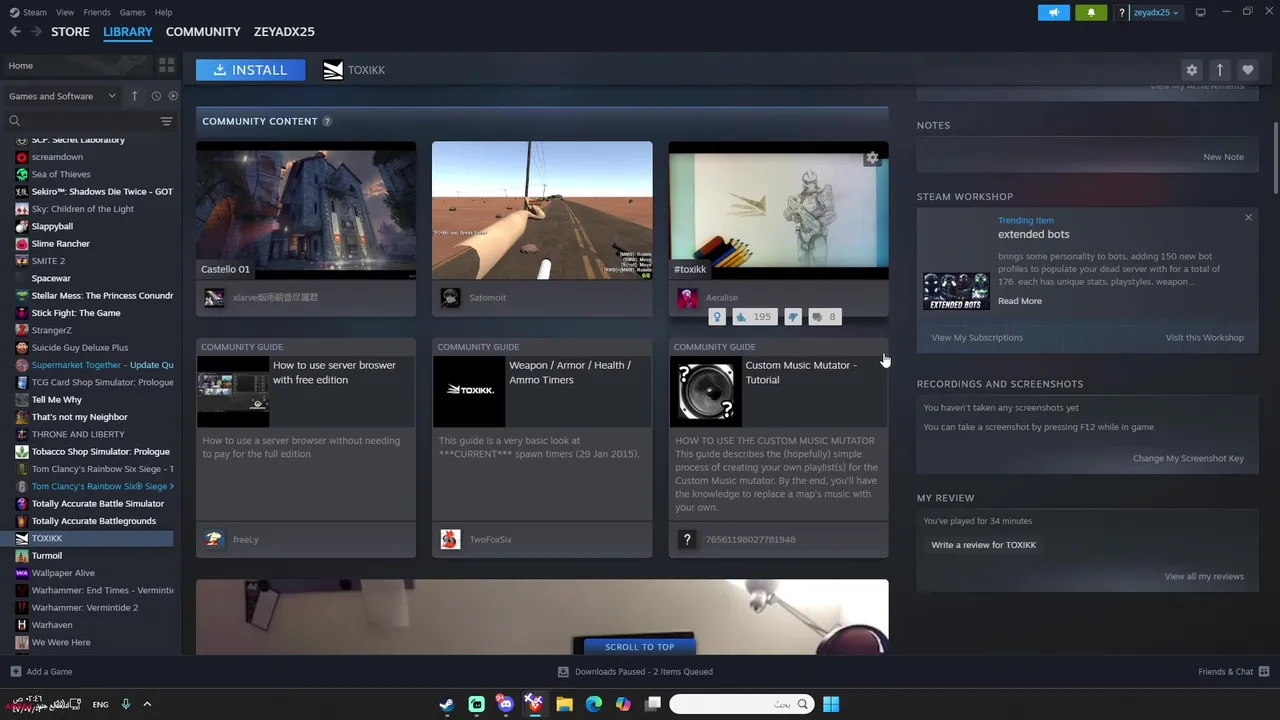Click the Home button in the sidebar

click(x=76, y=65)
